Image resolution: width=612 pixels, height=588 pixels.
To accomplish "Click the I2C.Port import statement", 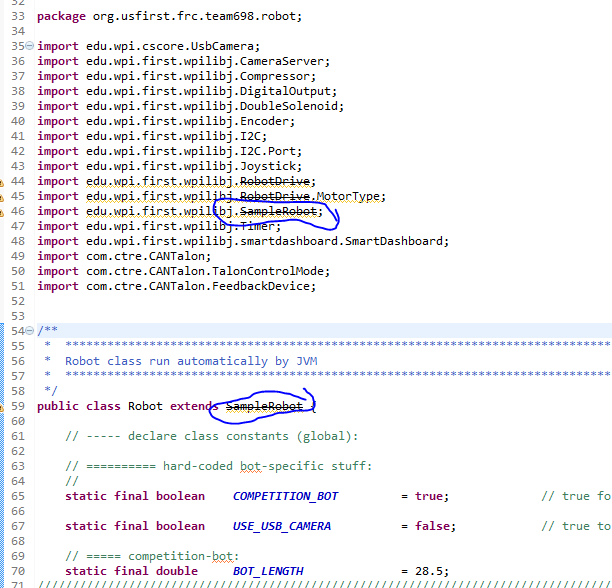I will tap(169, 151).
